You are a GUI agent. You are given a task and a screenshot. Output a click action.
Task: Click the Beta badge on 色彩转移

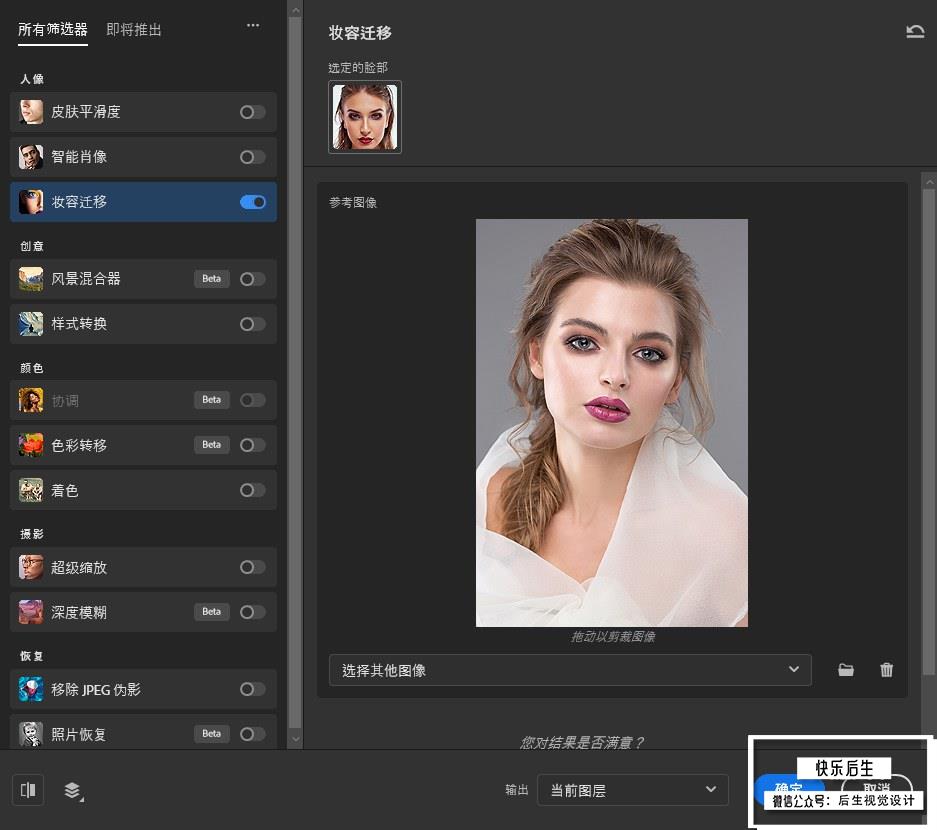(212, 445)
